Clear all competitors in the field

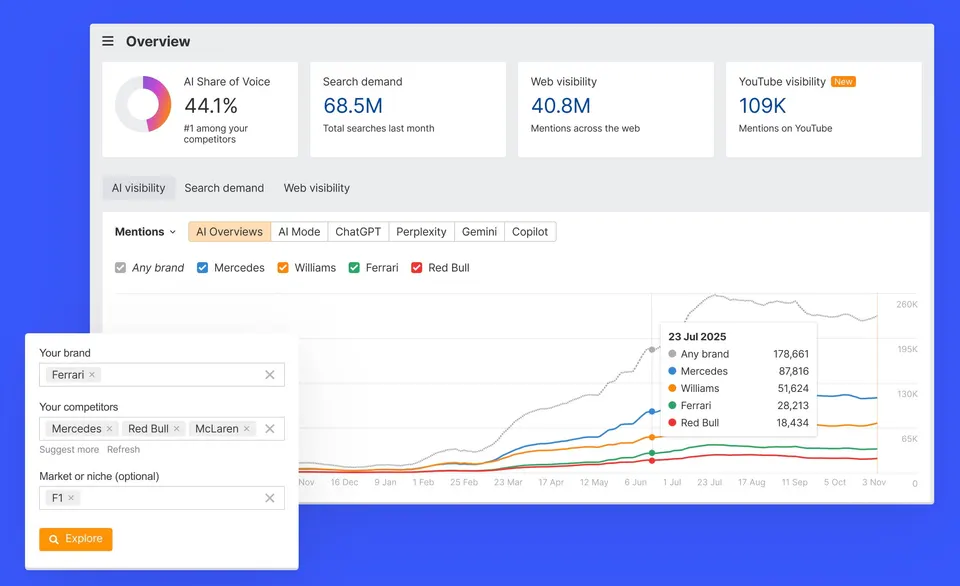(269, 429)
